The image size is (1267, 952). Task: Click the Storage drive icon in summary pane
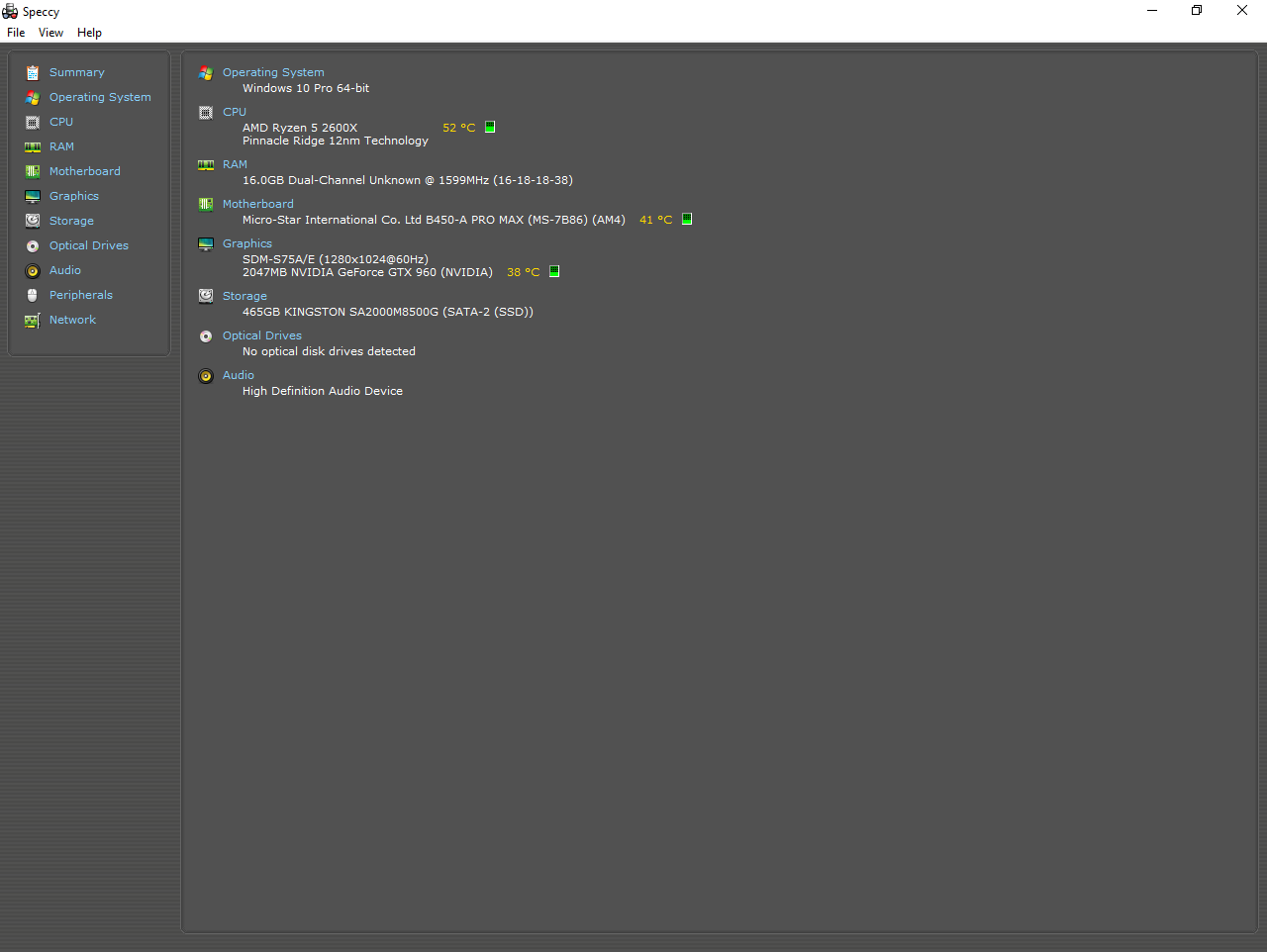click(x=206, y=296)
